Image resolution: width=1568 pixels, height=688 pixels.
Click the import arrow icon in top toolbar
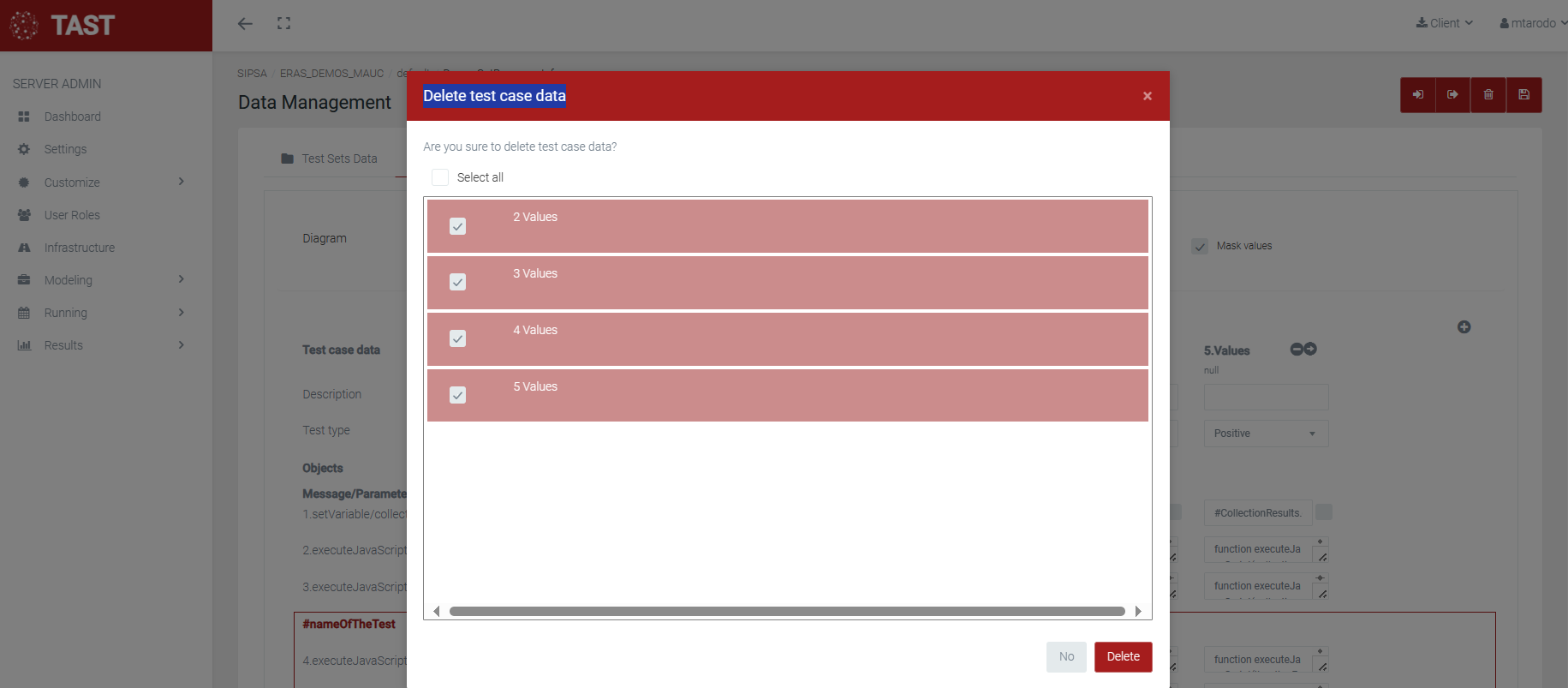[1418, 95]
